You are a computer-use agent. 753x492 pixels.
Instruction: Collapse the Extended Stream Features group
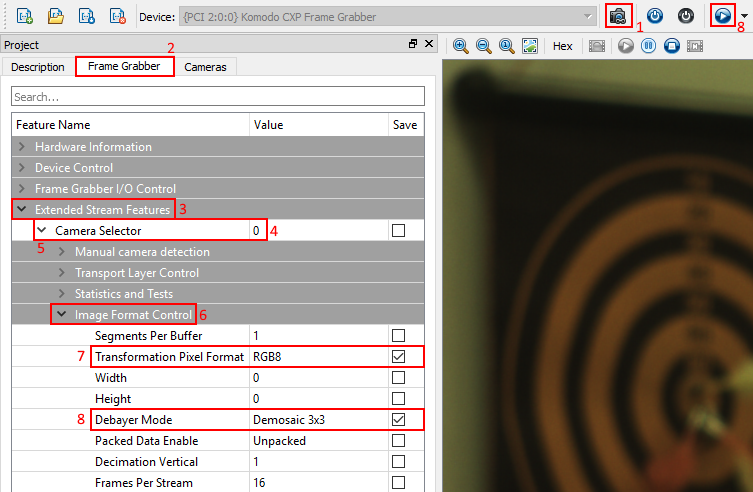point(22,210)
